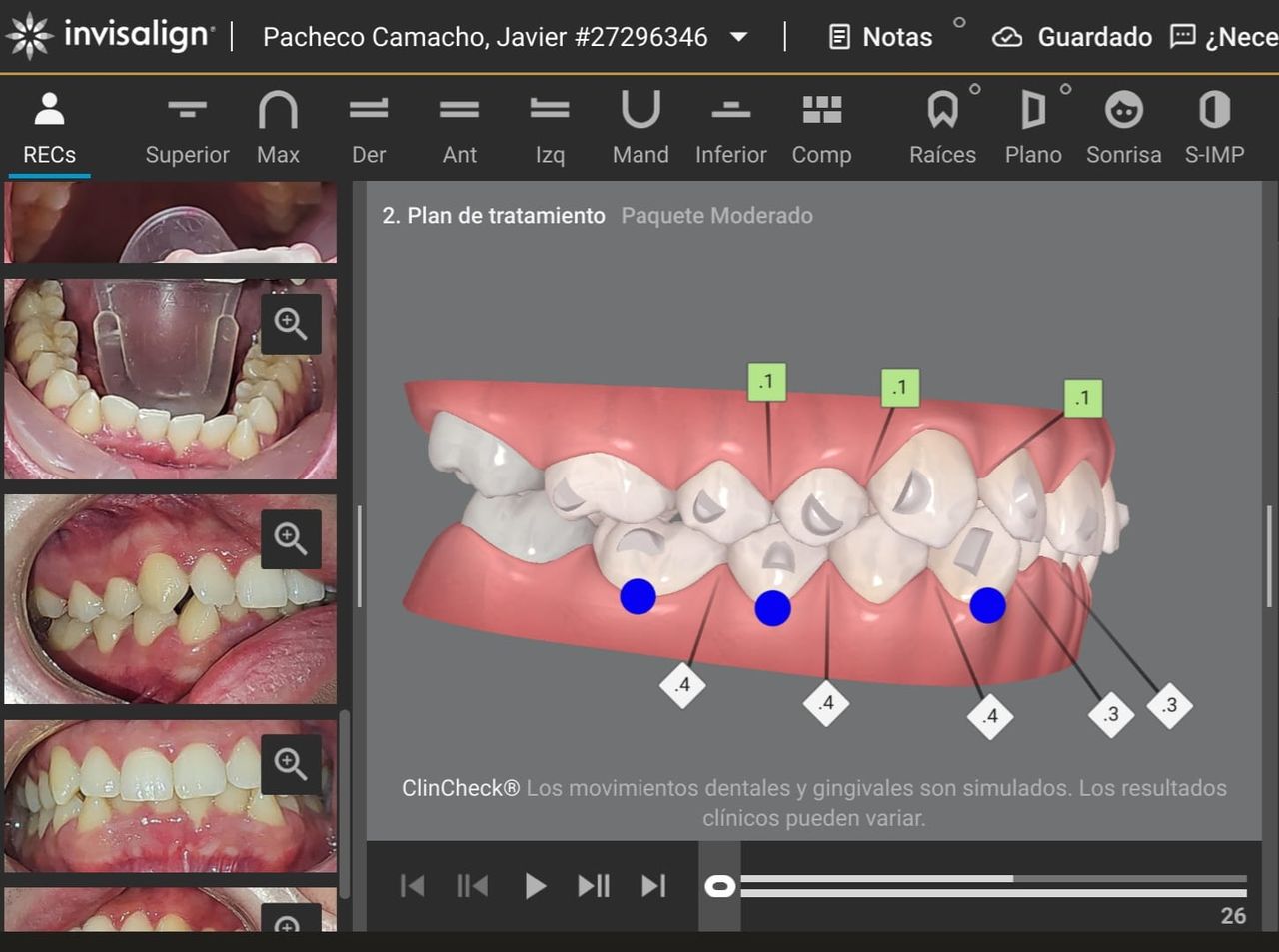Click the Guardado saved status
Screen dimensions: 1279x952
(x=1071, y=37)
